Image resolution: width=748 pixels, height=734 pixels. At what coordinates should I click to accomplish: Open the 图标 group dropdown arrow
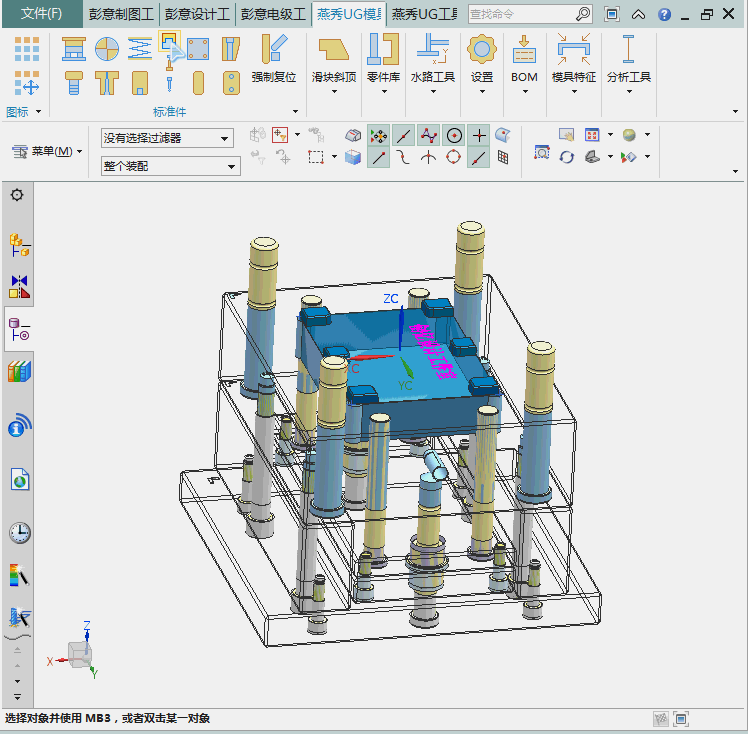tap(38, 112)
